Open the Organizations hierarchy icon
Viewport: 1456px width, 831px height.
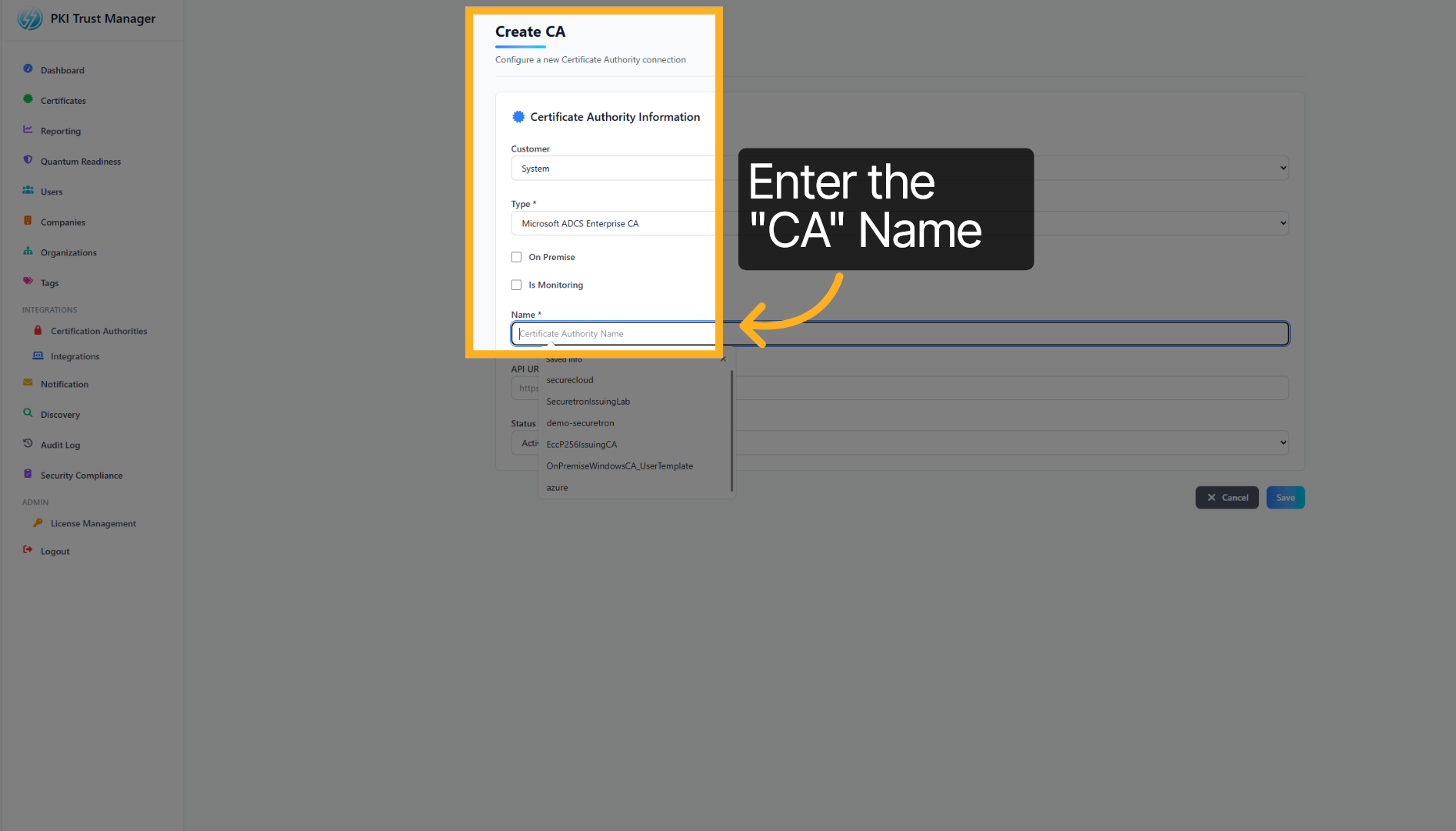coord(28,252)
